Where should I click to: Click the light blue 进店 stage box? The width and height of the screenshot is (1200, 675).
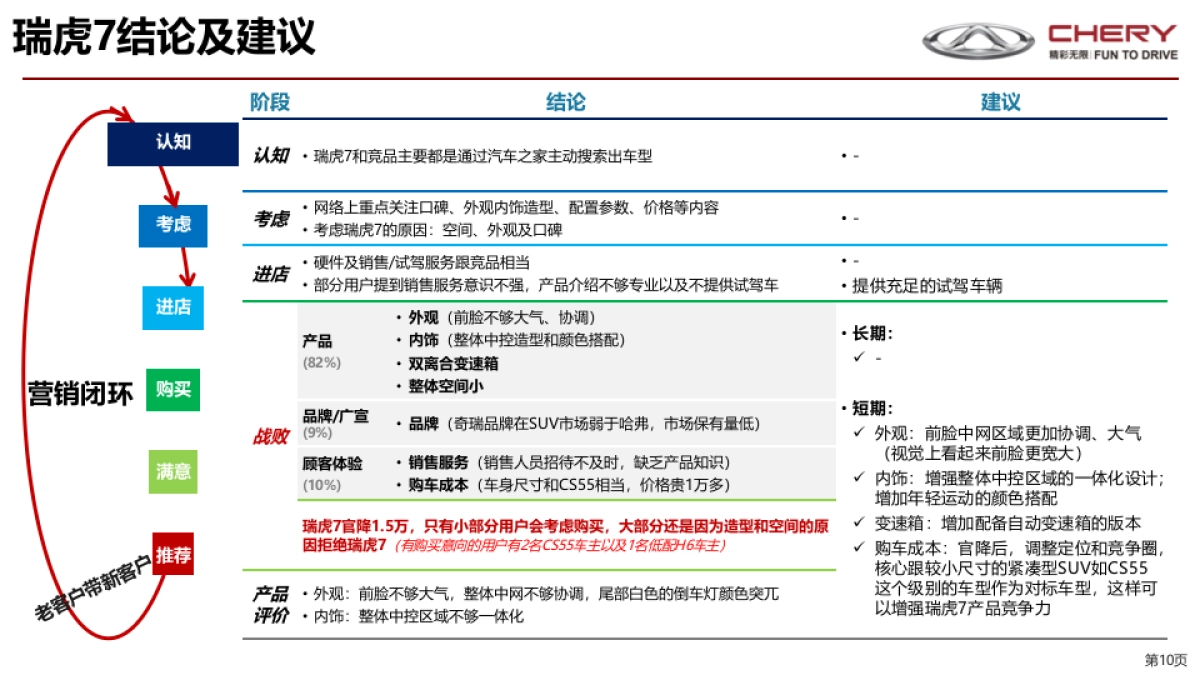point(172,310)
